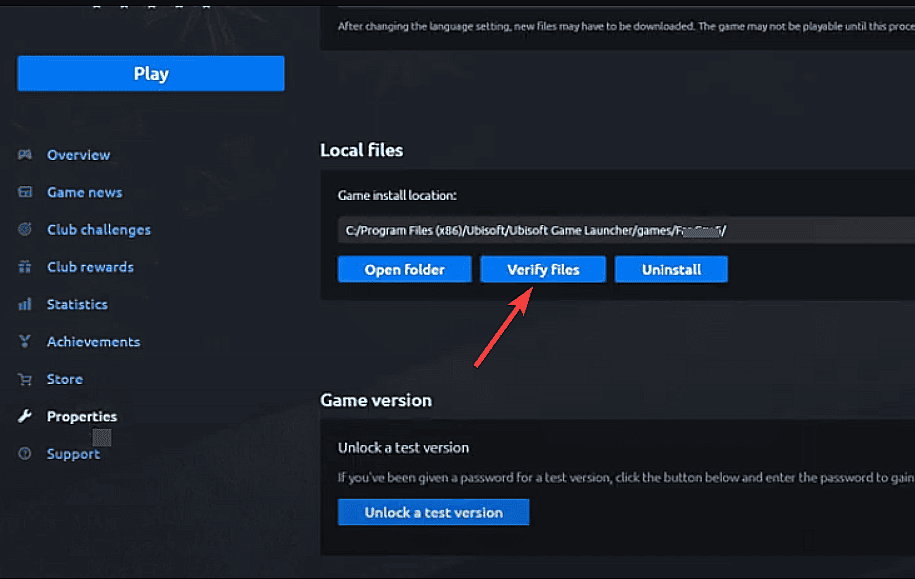Click the Statistics bar chart icon

[25, 304]
